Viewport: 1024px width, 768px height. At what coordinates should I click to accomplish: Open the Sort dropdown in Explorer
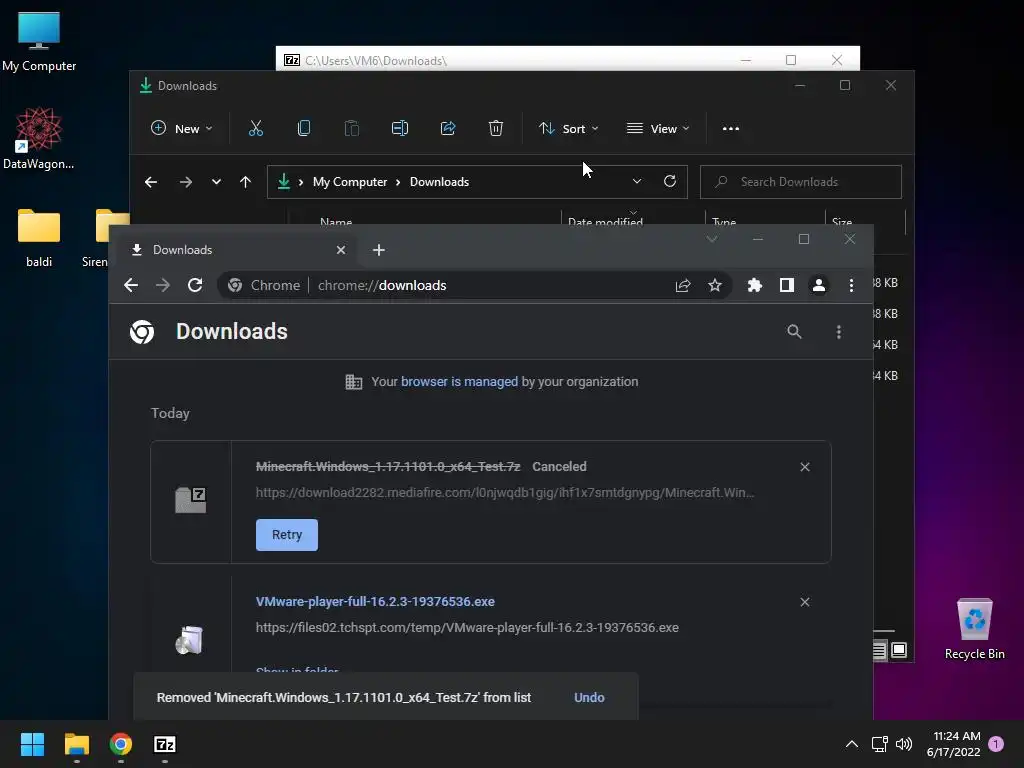(569, 129)
